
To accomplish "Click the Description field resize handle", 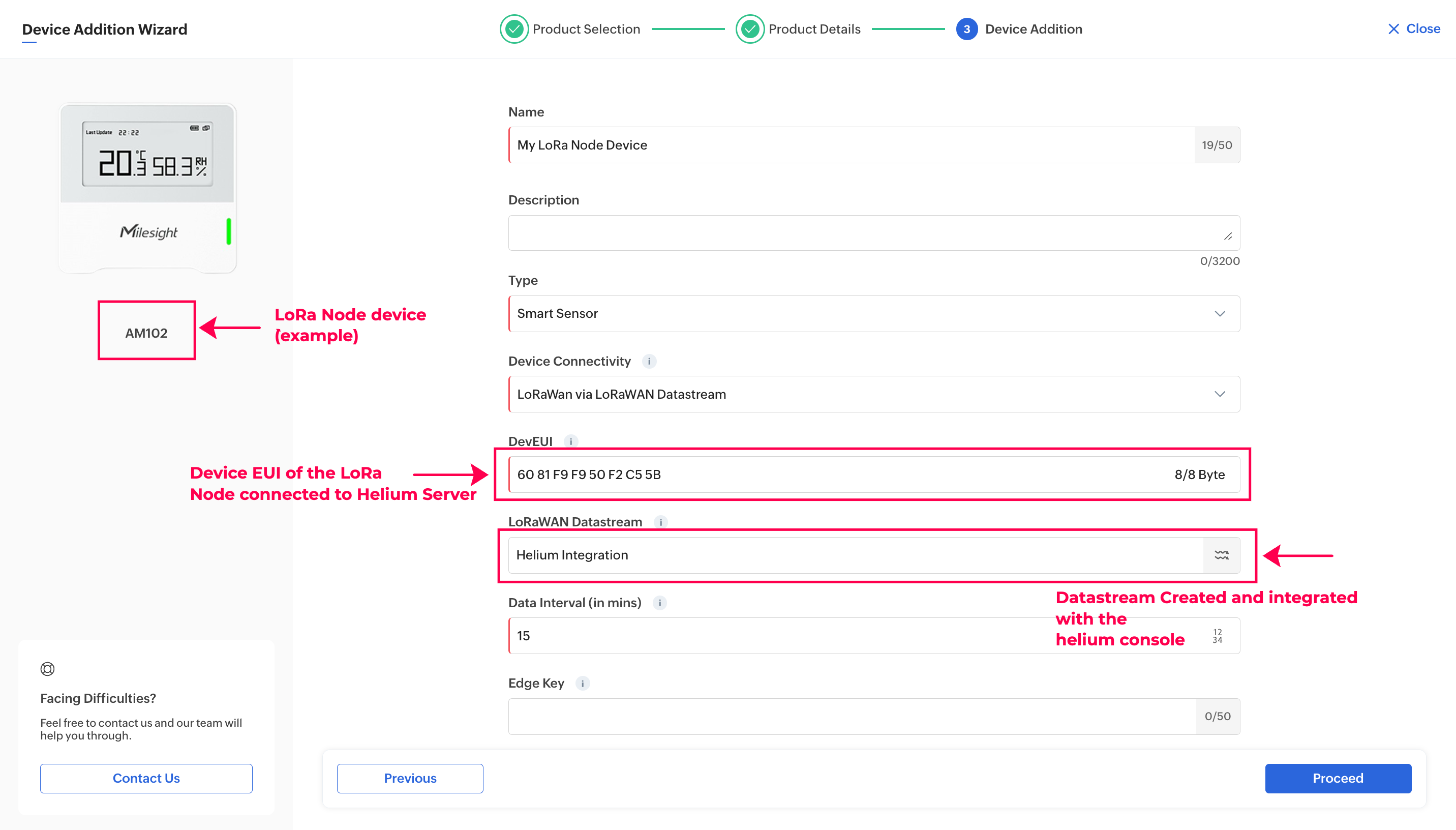I will click(x=1228, y=236).
